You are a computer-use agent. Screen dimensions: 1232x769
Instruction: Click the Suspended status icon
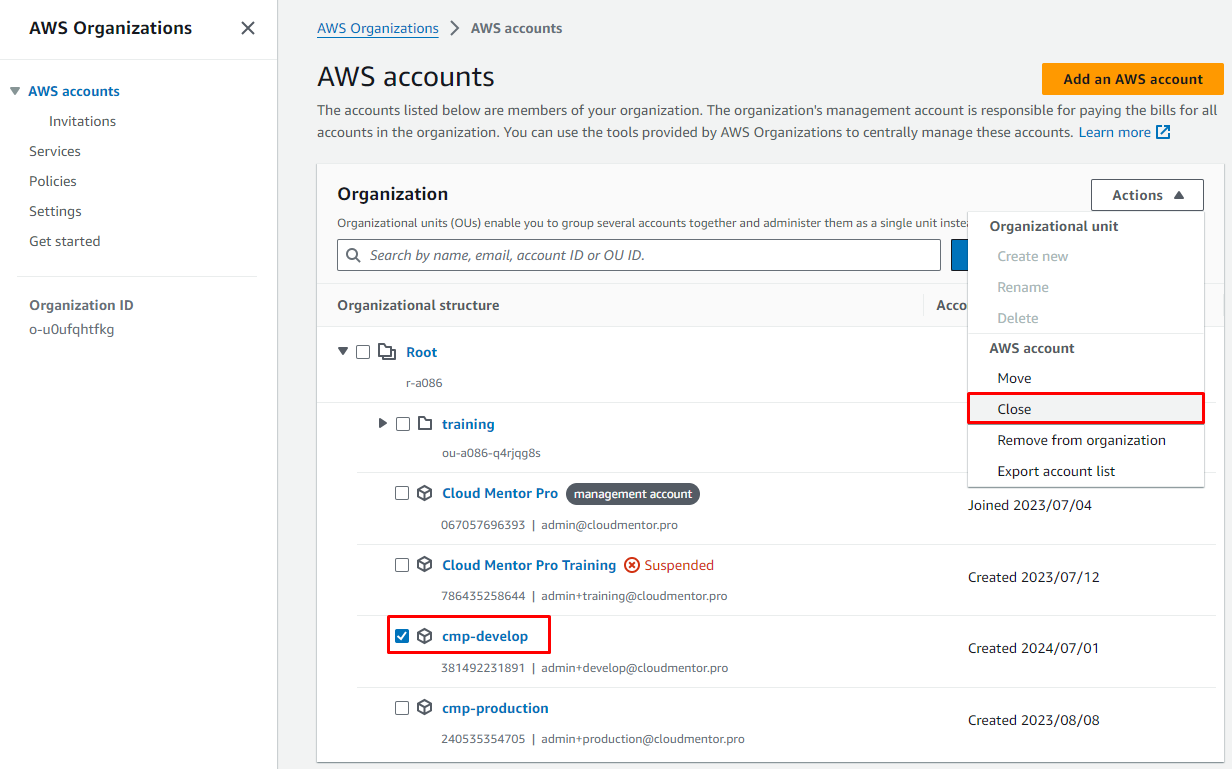point(631,565)
